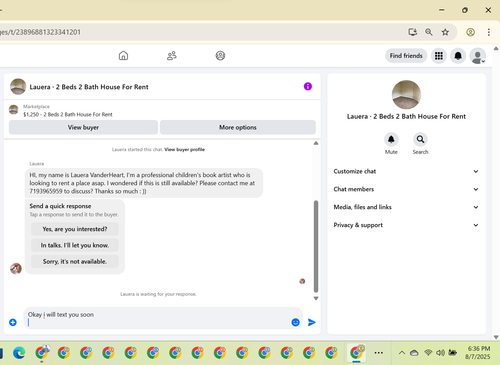
Task: Click the side panel listing name text
Action: (406, 116)
